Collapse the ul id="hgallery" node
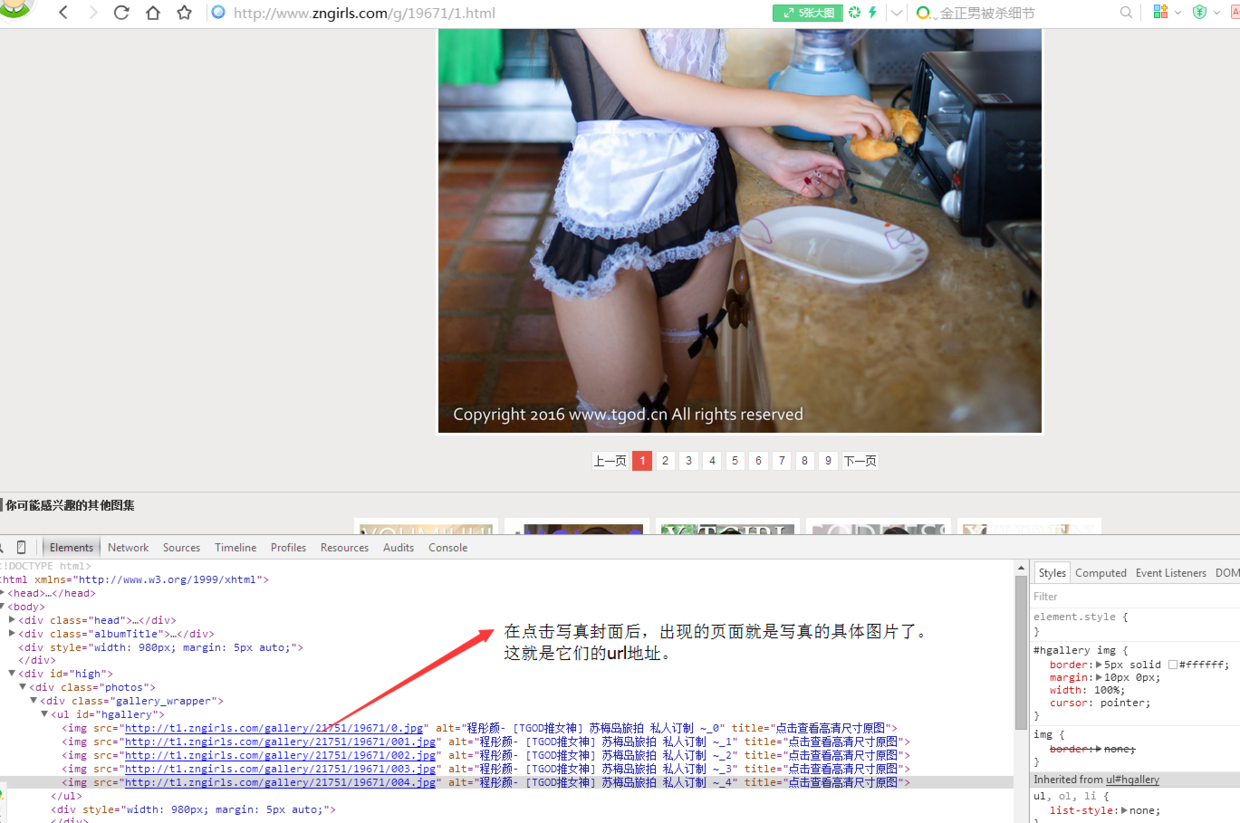1240x823 pixels. coord(45,714)
